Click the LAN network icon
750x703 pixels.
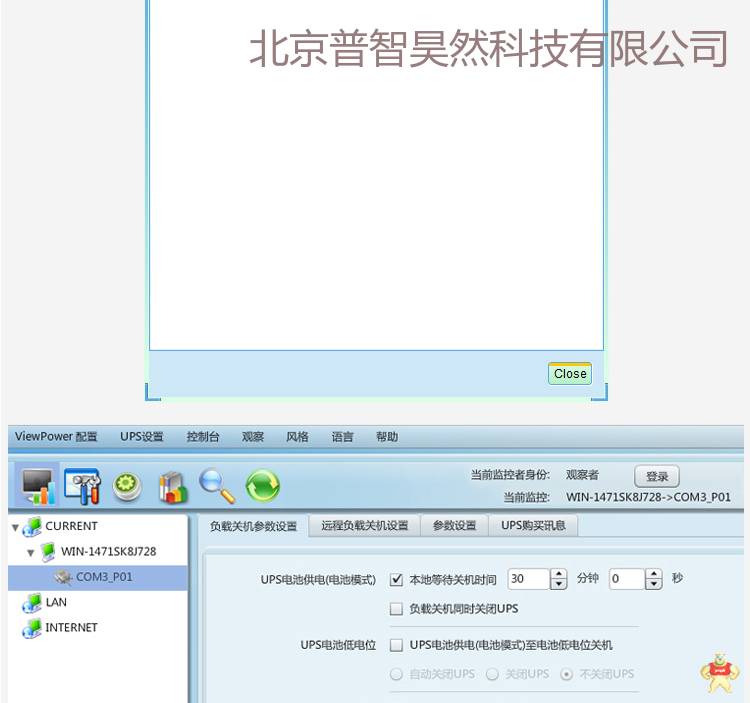pos(32,603)
